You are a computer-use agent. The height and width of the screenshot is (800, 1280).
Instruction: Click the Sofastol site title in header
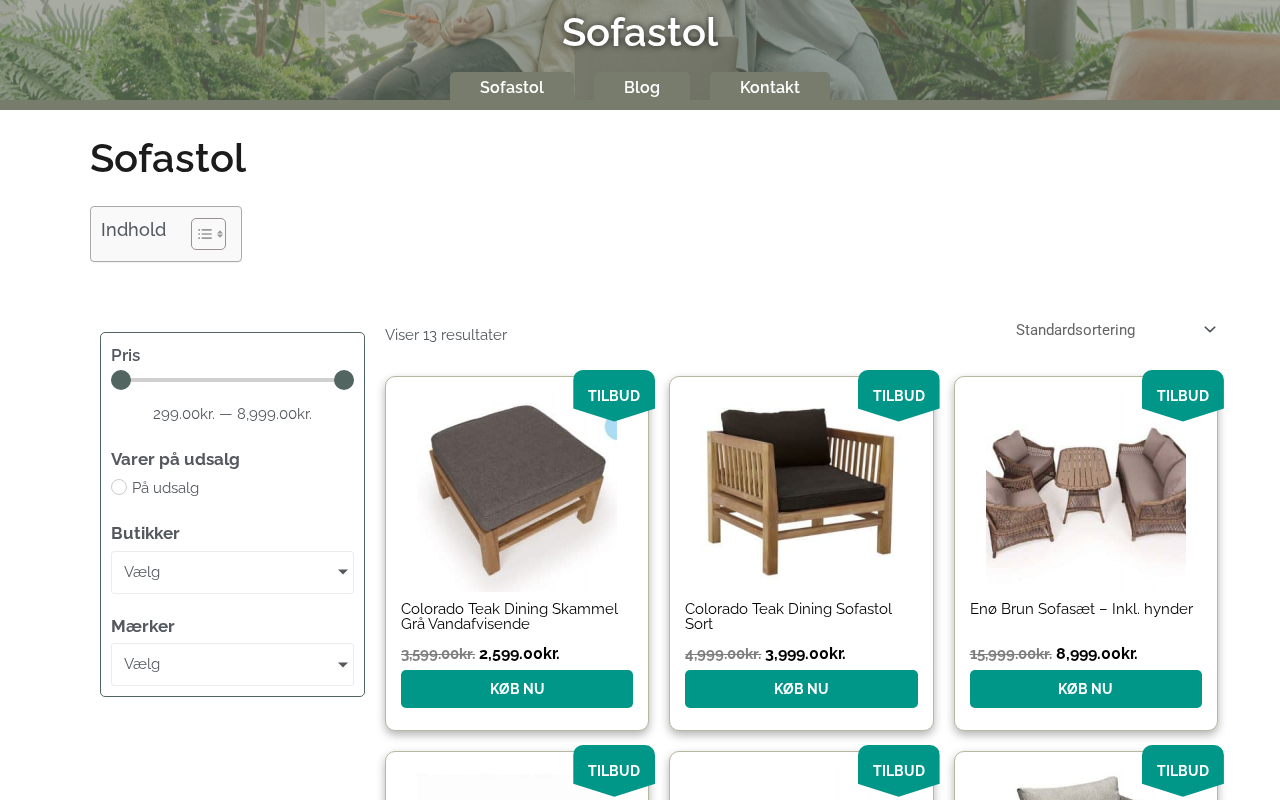point(640,32)
